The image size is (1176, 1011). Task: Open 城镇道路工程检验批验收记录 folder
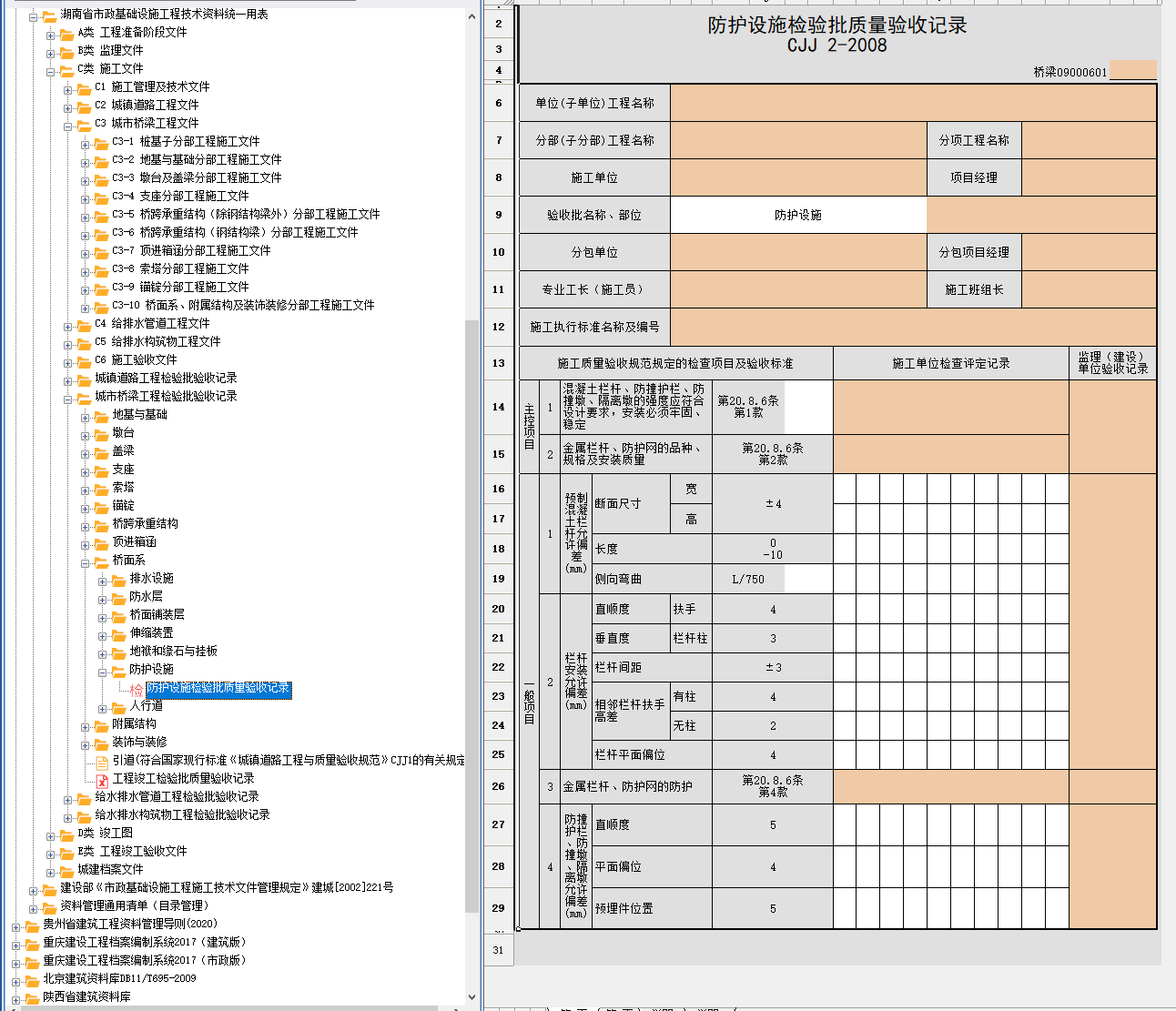tap(166, 379)
